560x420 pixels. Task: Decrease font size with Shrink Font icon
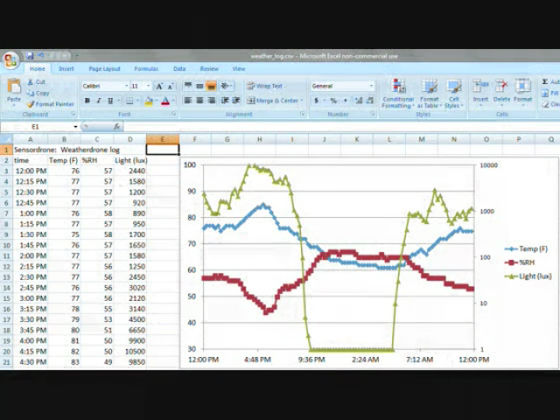tap(171, 86)
